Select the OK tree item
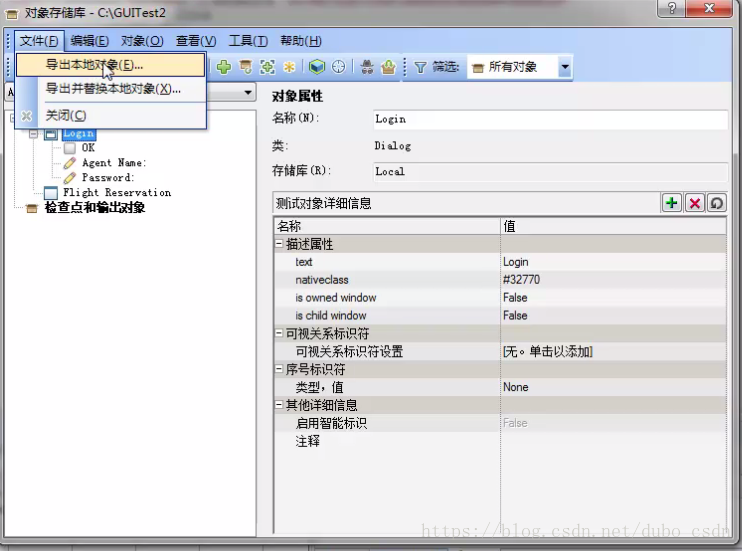This screenshot has height=551, width=742. coord(88,148)
